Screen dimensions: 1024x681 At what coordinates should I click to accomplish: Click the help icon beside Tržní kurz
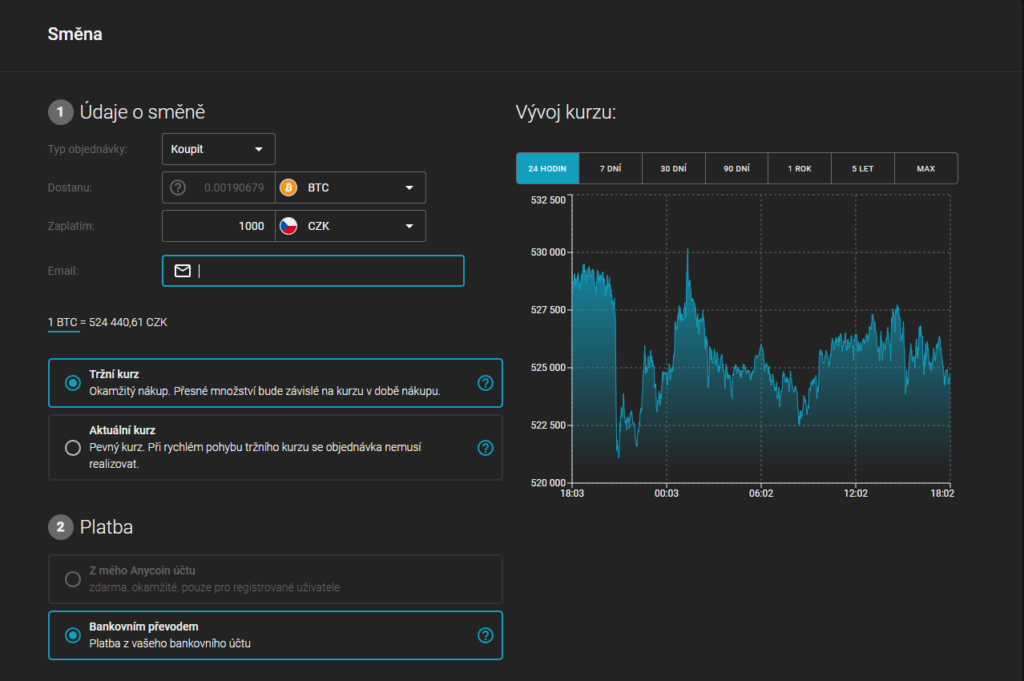[x=485, y=383]
